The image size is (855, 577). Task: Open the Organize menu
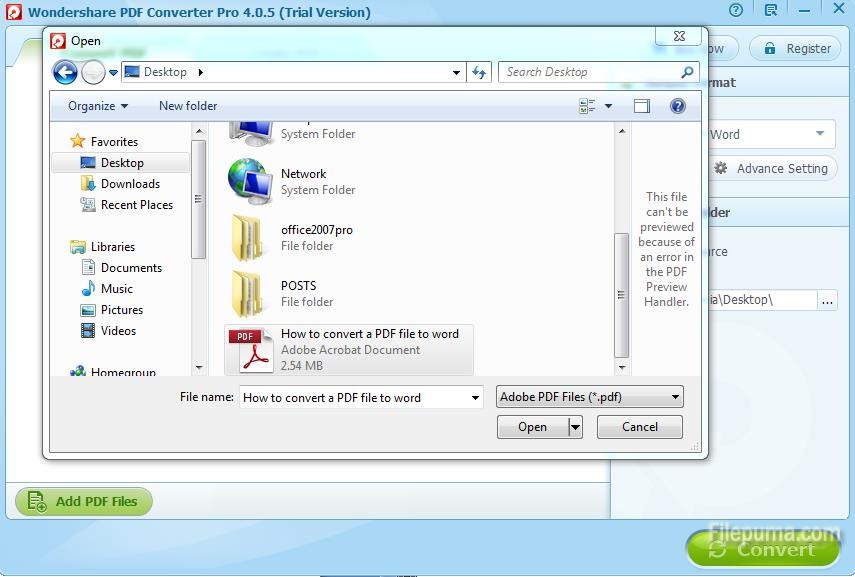[x=98, y=106]
